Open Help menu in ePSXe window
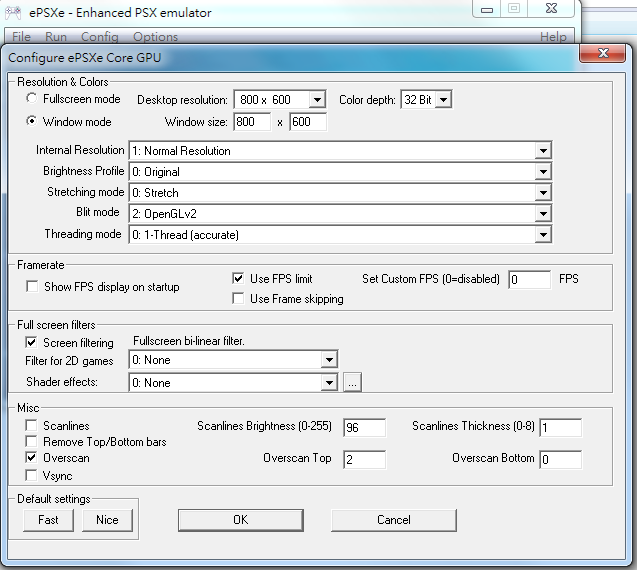Image resolution: width=637 pixels, height=570 pixels. [x=553, y=37]
